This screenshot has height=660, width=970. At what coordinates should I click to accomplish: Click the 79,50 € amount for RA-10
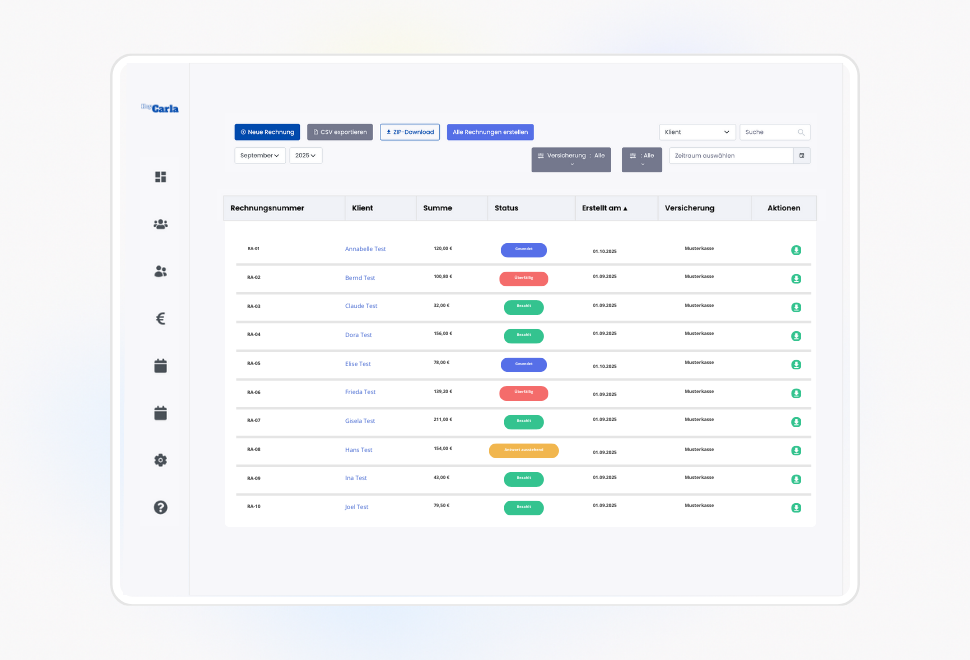442,506
